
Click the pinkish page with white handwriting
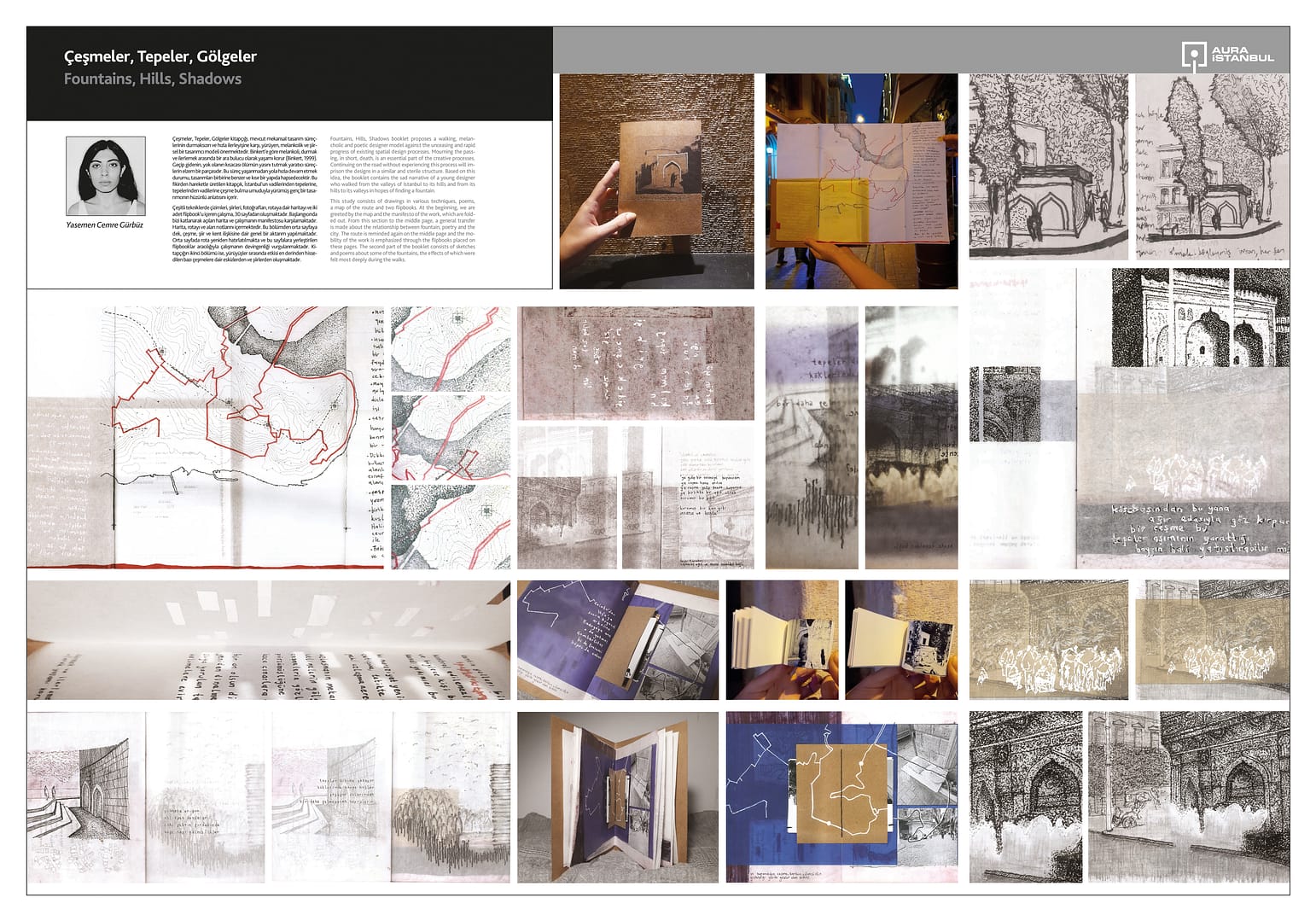pos(635,363)
